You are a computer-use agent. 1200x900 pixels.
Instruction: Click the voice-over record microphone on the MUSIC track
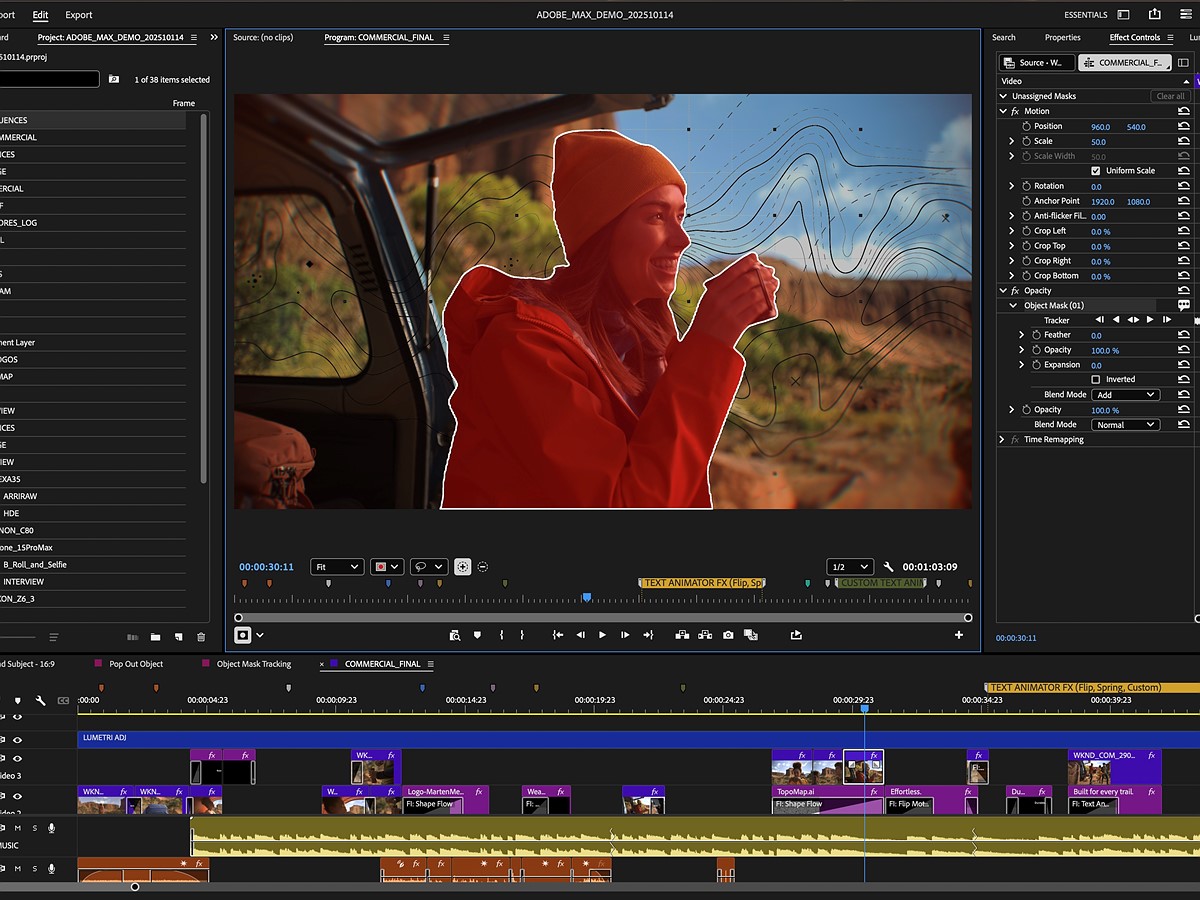pyautogui.click(x=52, y=828)
